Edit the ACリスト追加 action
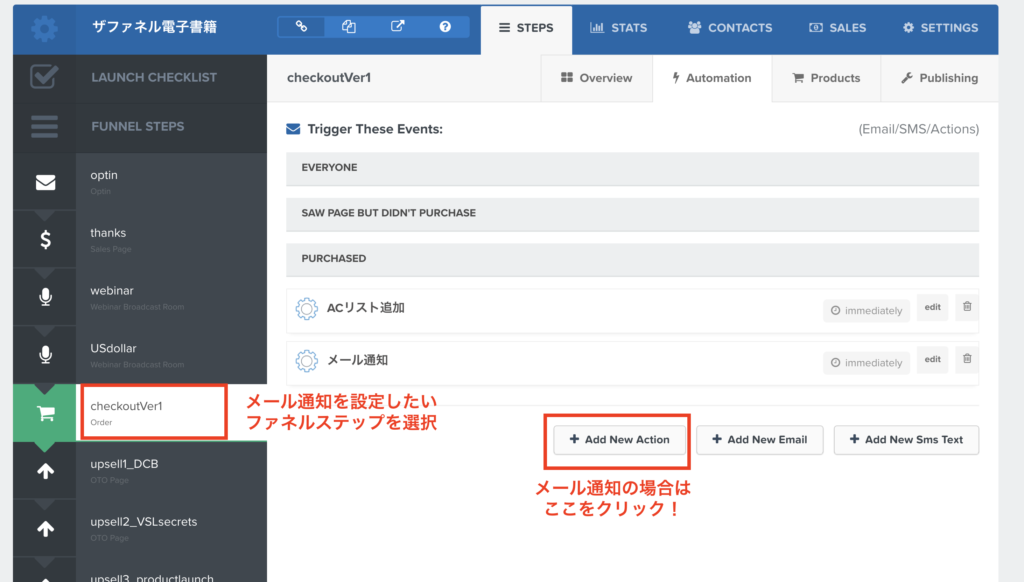 click(933, 307)
